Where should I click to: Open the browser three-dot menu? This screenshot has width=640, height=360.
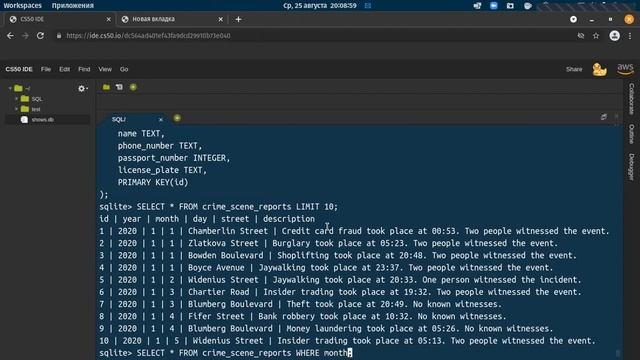tap(630, 36)
